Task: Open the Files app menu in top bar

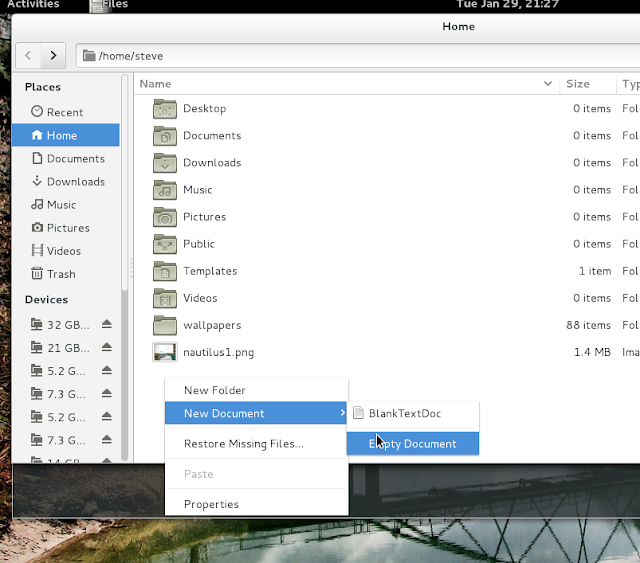Action: click(x=109, y=5)
